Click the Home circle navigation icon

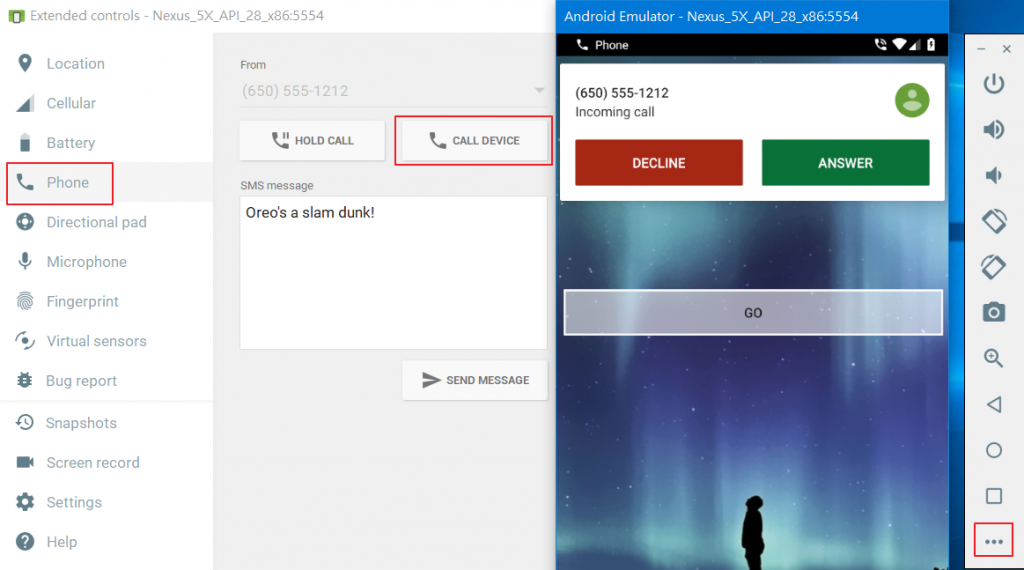tap(994, 450)
